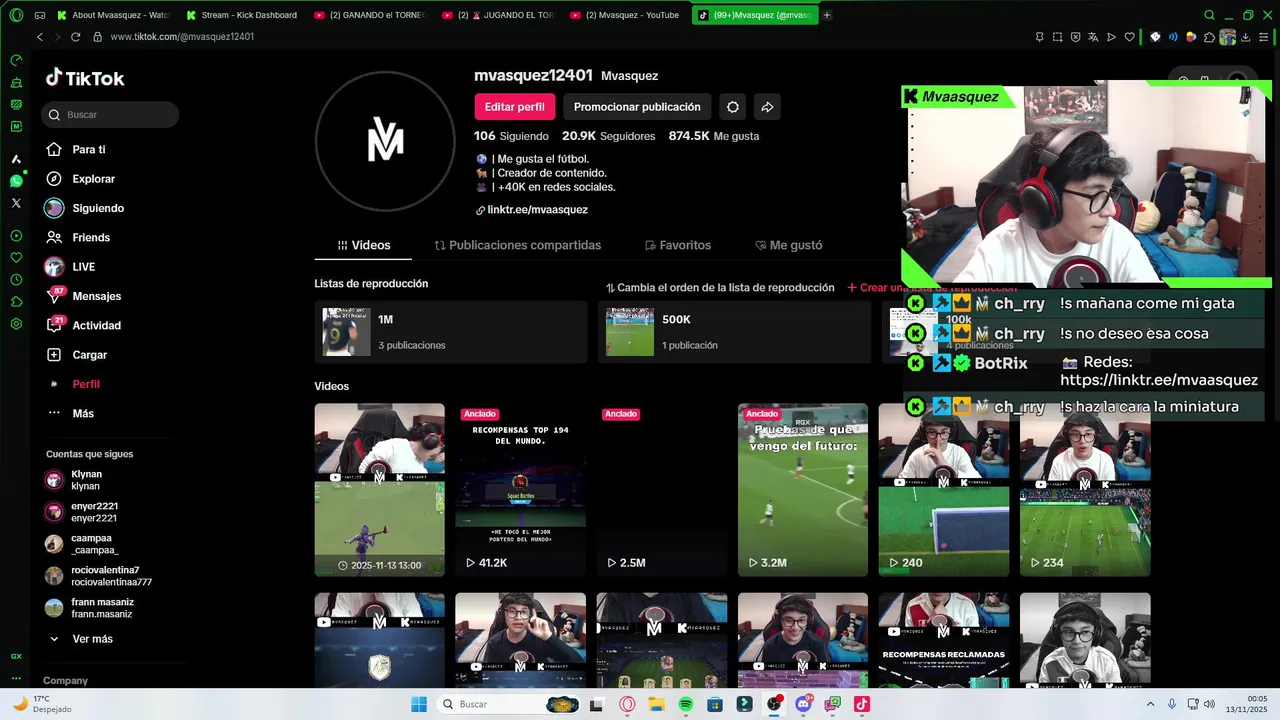Open Discord from the taskbar
This screenshot has width=1280, height=720.
click(x=803, y=704)
